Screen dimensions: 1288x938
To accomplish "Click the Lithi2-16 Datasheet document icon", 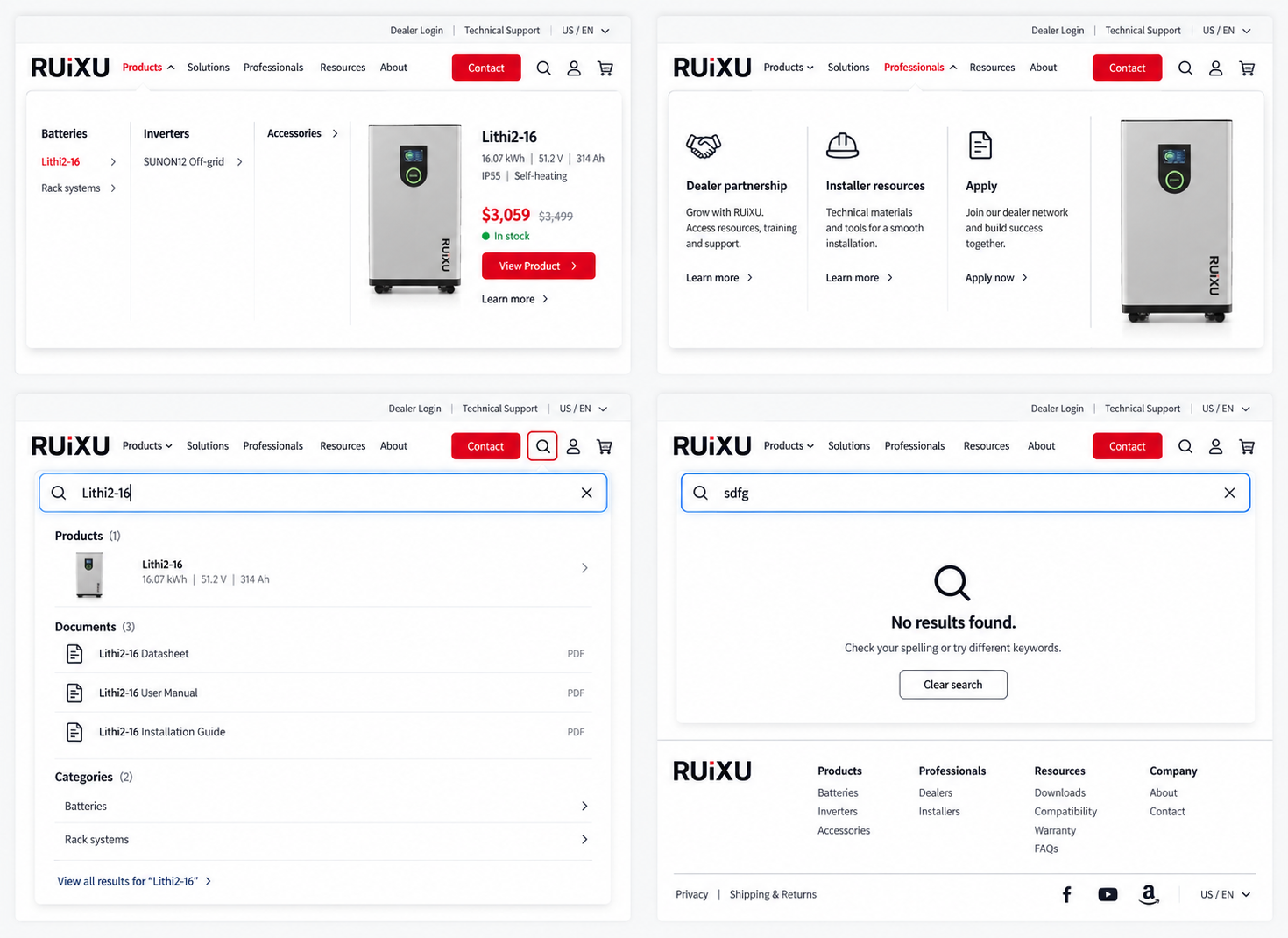I will tap(74, 654).
